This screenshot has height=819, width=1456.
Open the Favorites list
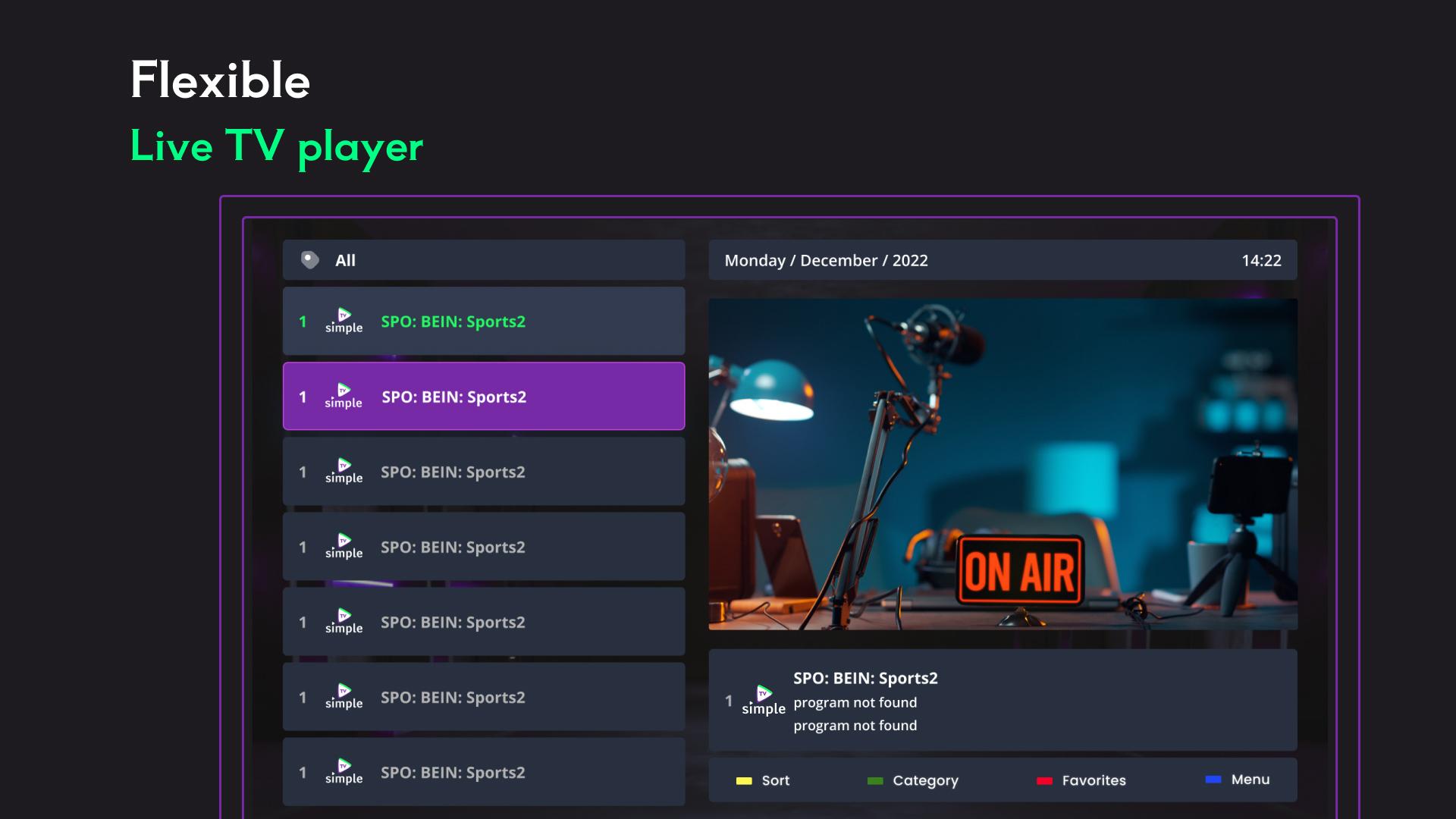point(1094,780)
